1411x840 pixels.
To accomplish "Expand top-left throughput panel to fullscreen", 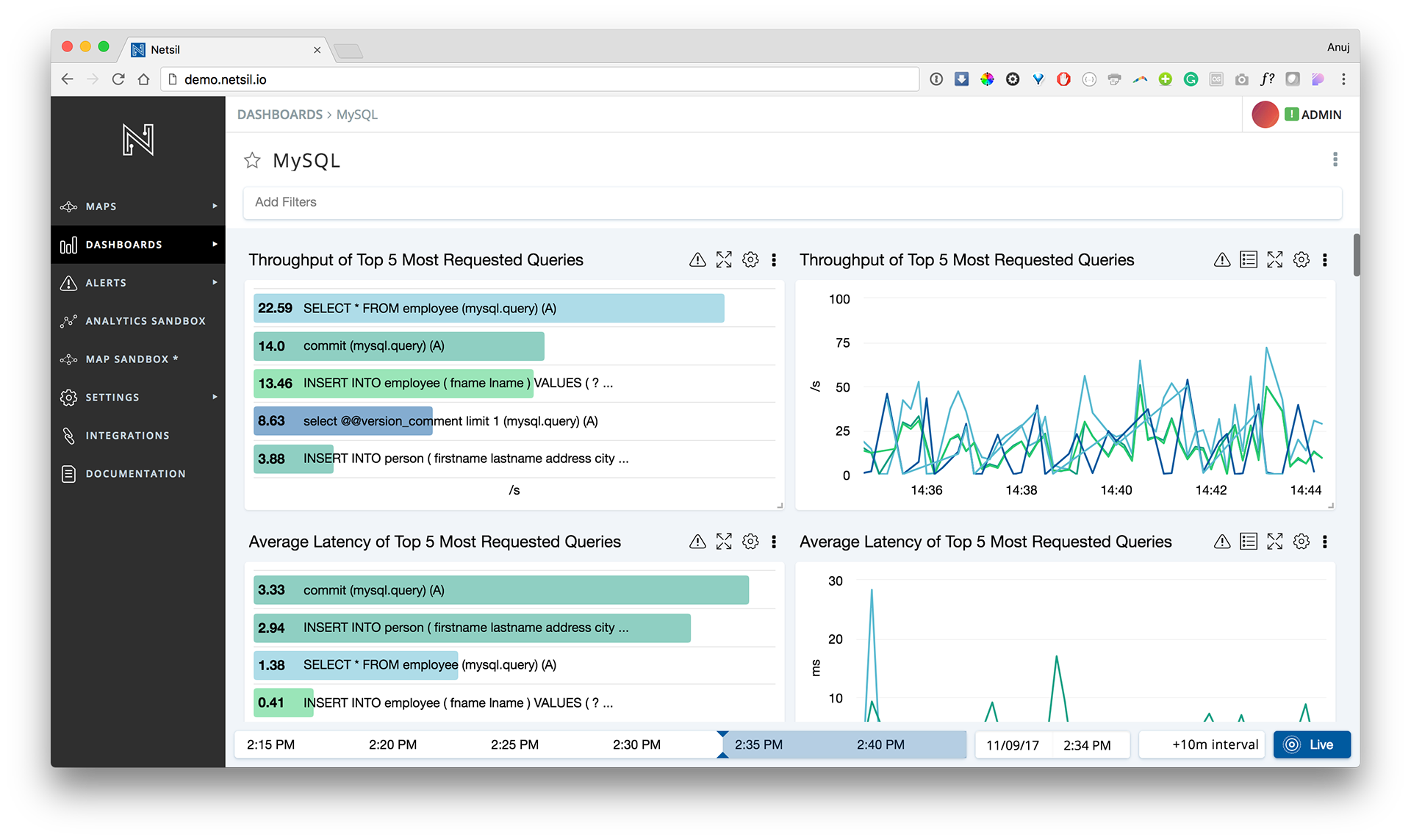I will [x=724, y=260].
